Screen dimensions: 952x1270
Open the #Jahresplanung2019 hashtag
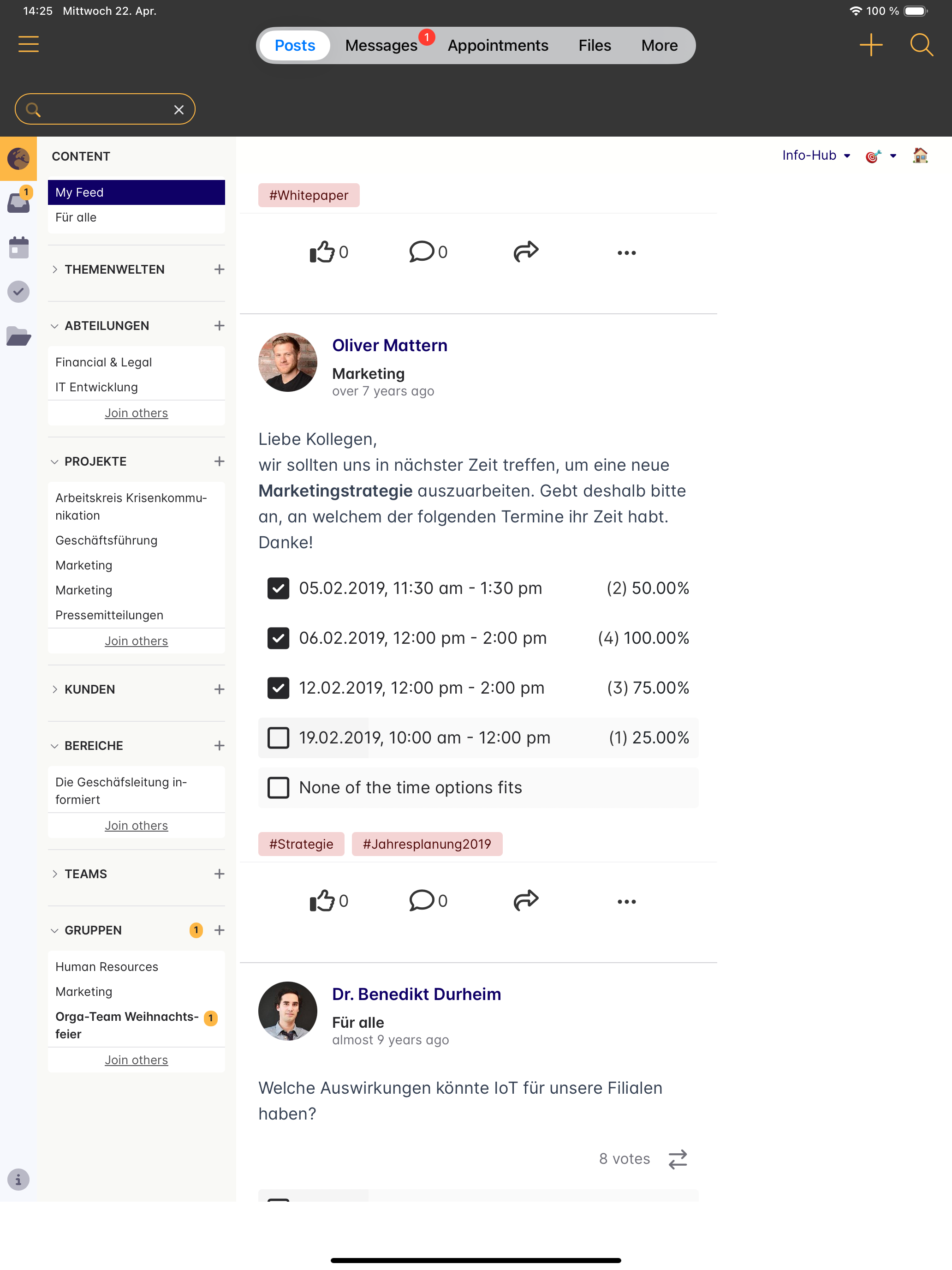(427, 845)
